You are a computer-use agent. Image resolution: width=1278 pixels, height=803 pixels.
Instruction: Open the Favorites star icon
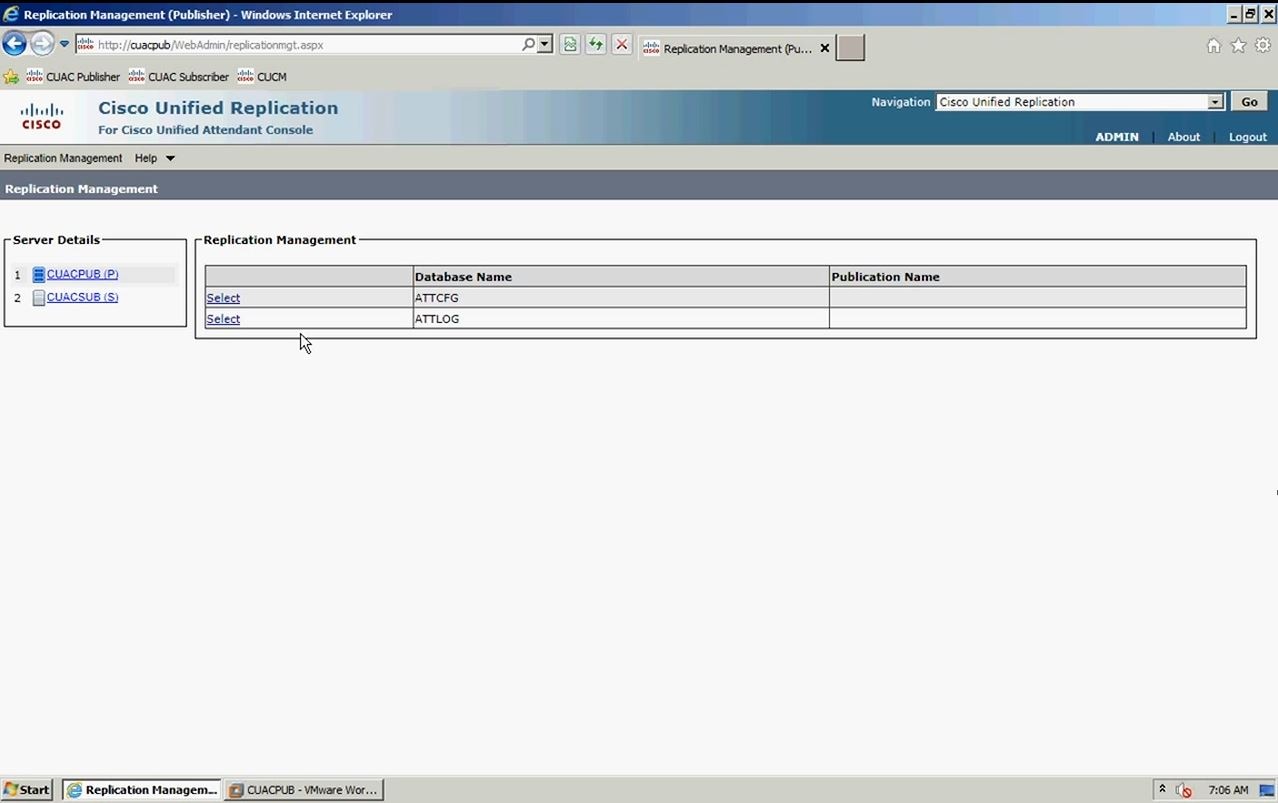(x=1238, y=45)
